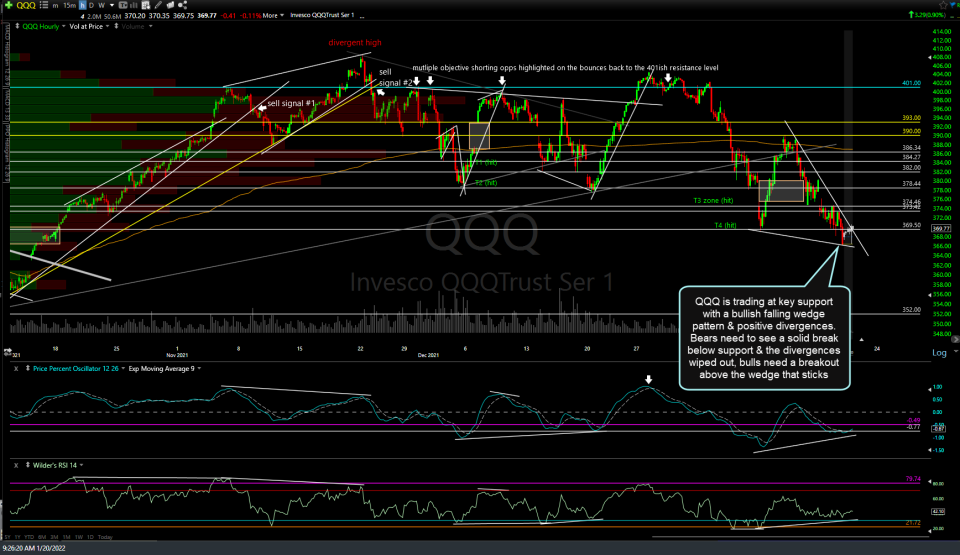The image size is (960, 555).
Task: Click the 386.34 price level label
Action: coord(911,148)
